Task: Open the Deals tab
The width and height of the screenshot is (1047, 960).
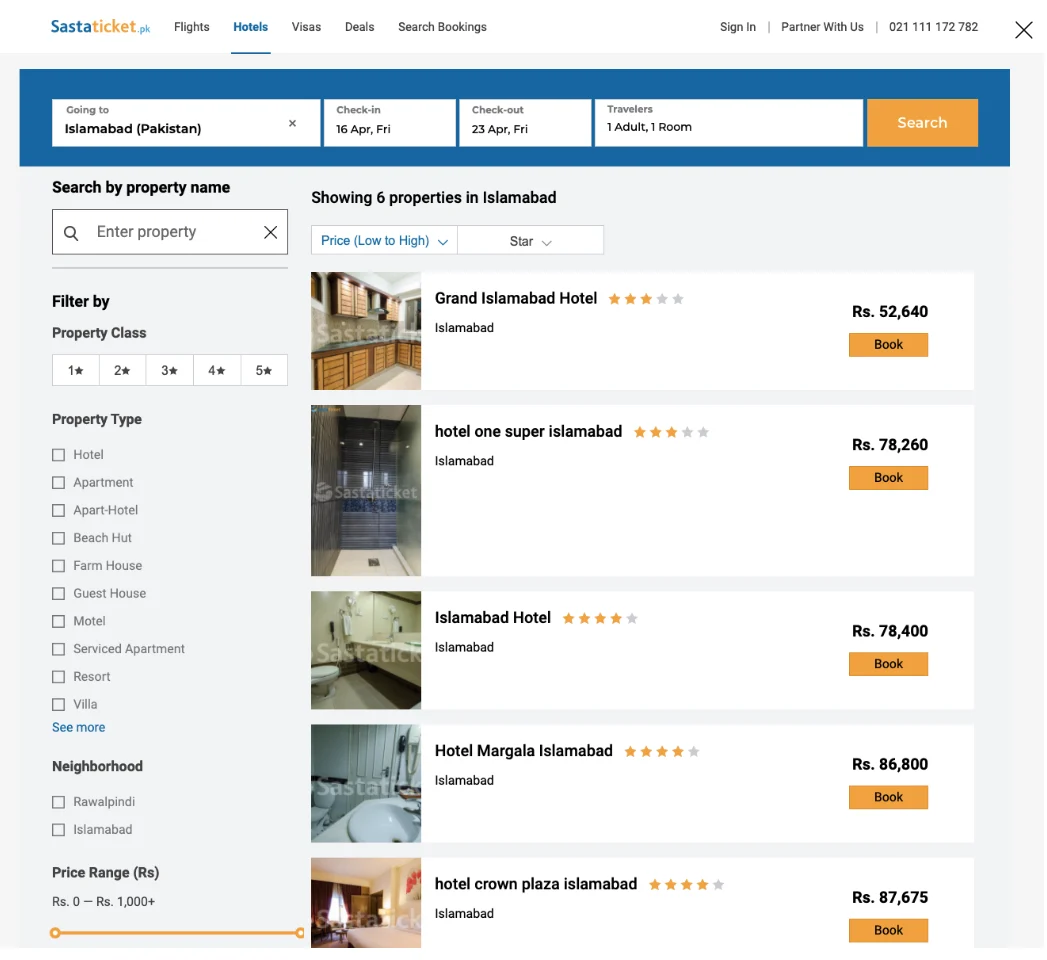Action: pyautogui.click(x=359, y=27)
